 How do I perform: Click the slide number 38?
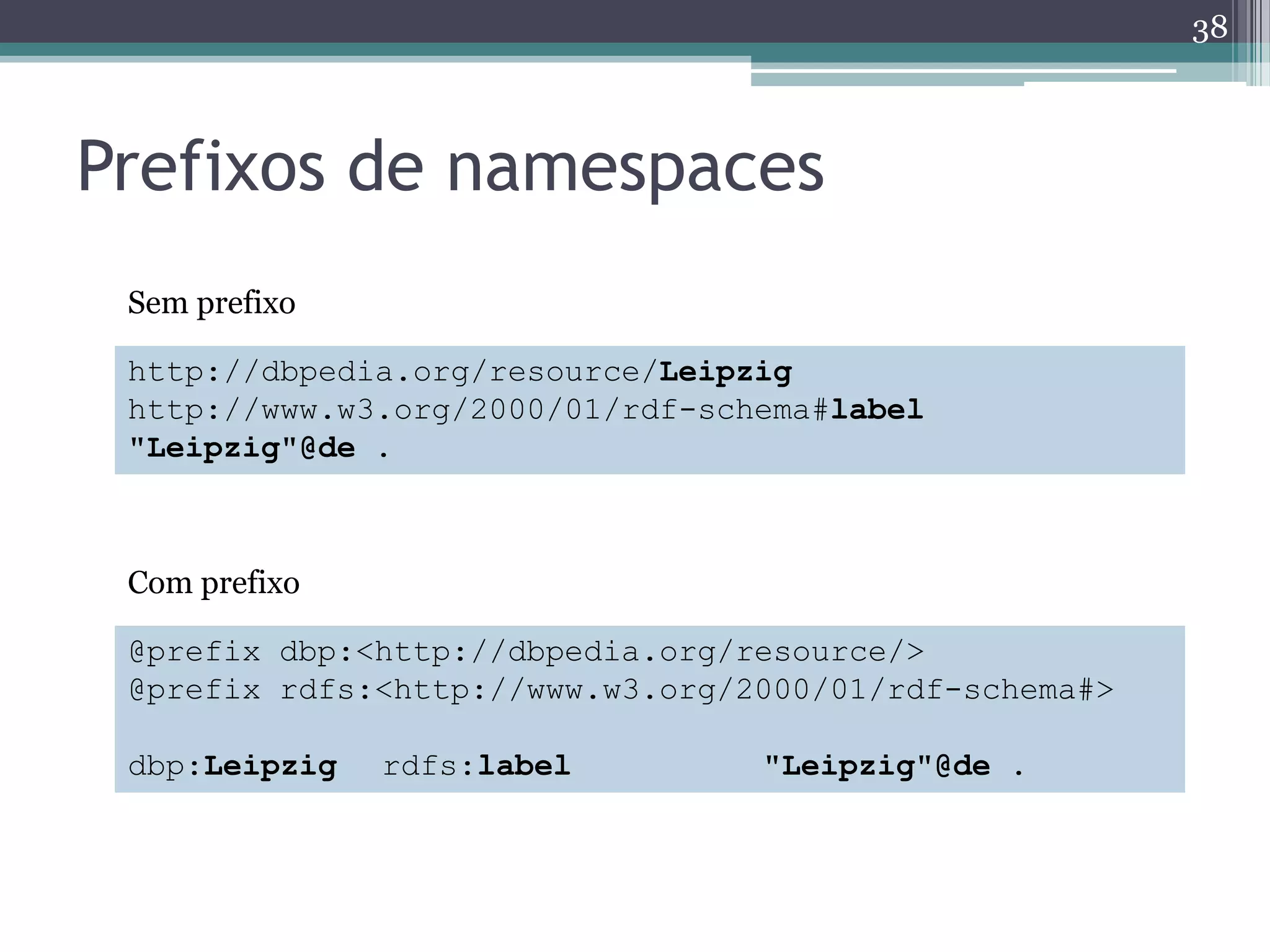tap(1209, 29)
